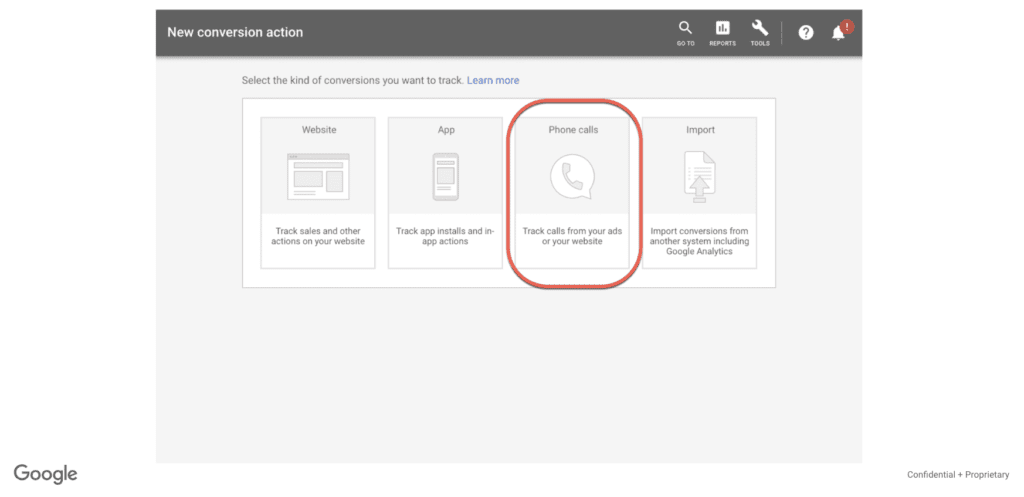
Task: Click 'Import conversions from another system' text
Action: point(700,241)
